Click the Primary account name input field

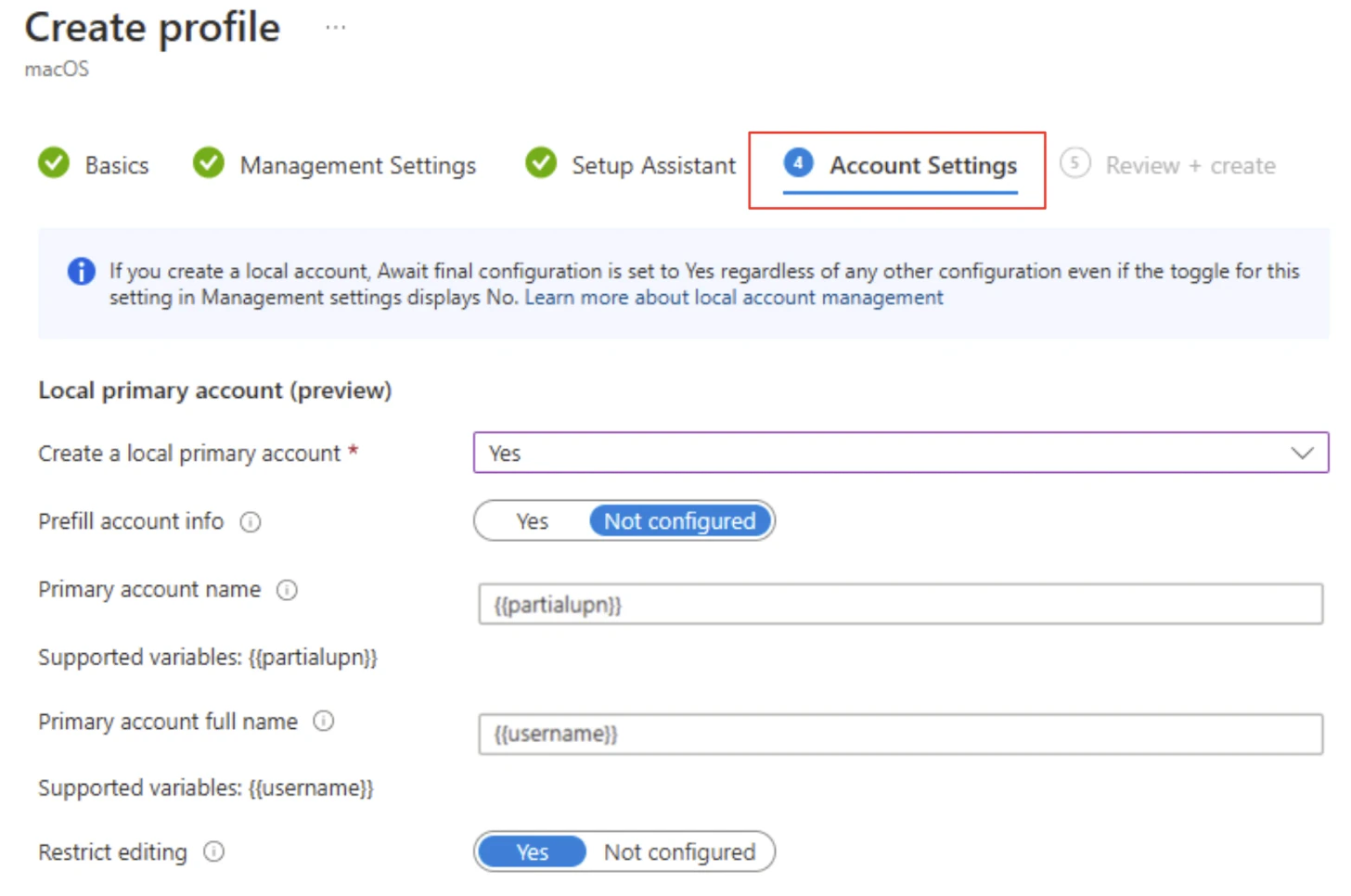pos(900,605)
